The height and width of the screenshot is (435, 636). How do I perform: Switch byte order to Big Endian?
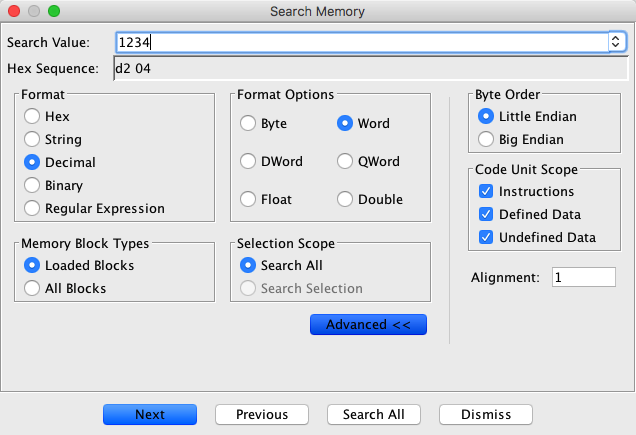pyautogui.click(x=487, y=140)
